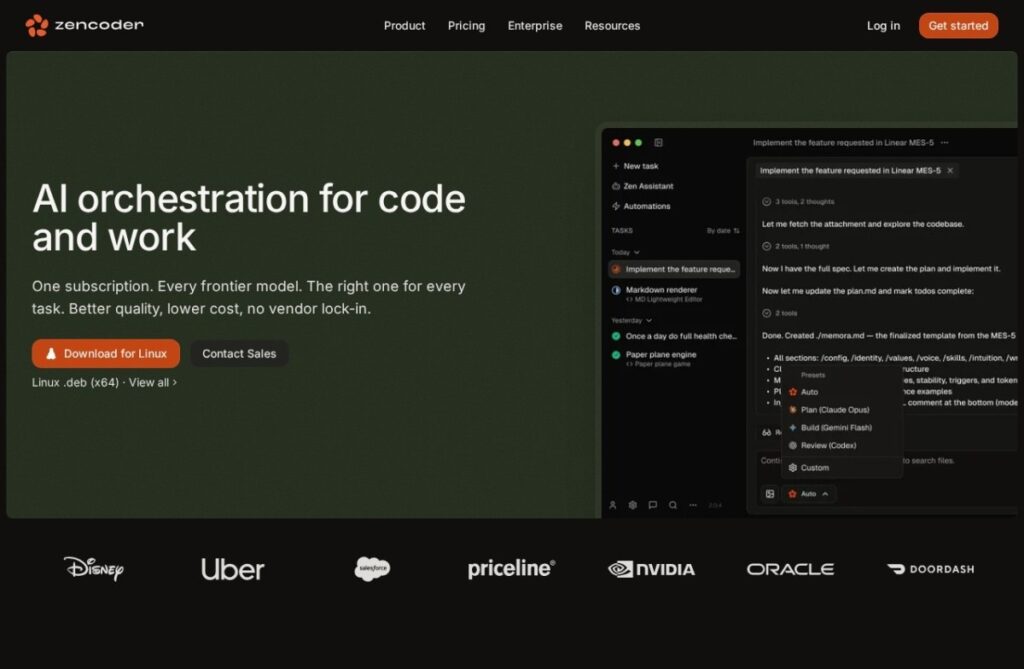Open the Auto preset dropdown in preview
The width and height of the screenshot is (1024, 669).
coord(808,494)
